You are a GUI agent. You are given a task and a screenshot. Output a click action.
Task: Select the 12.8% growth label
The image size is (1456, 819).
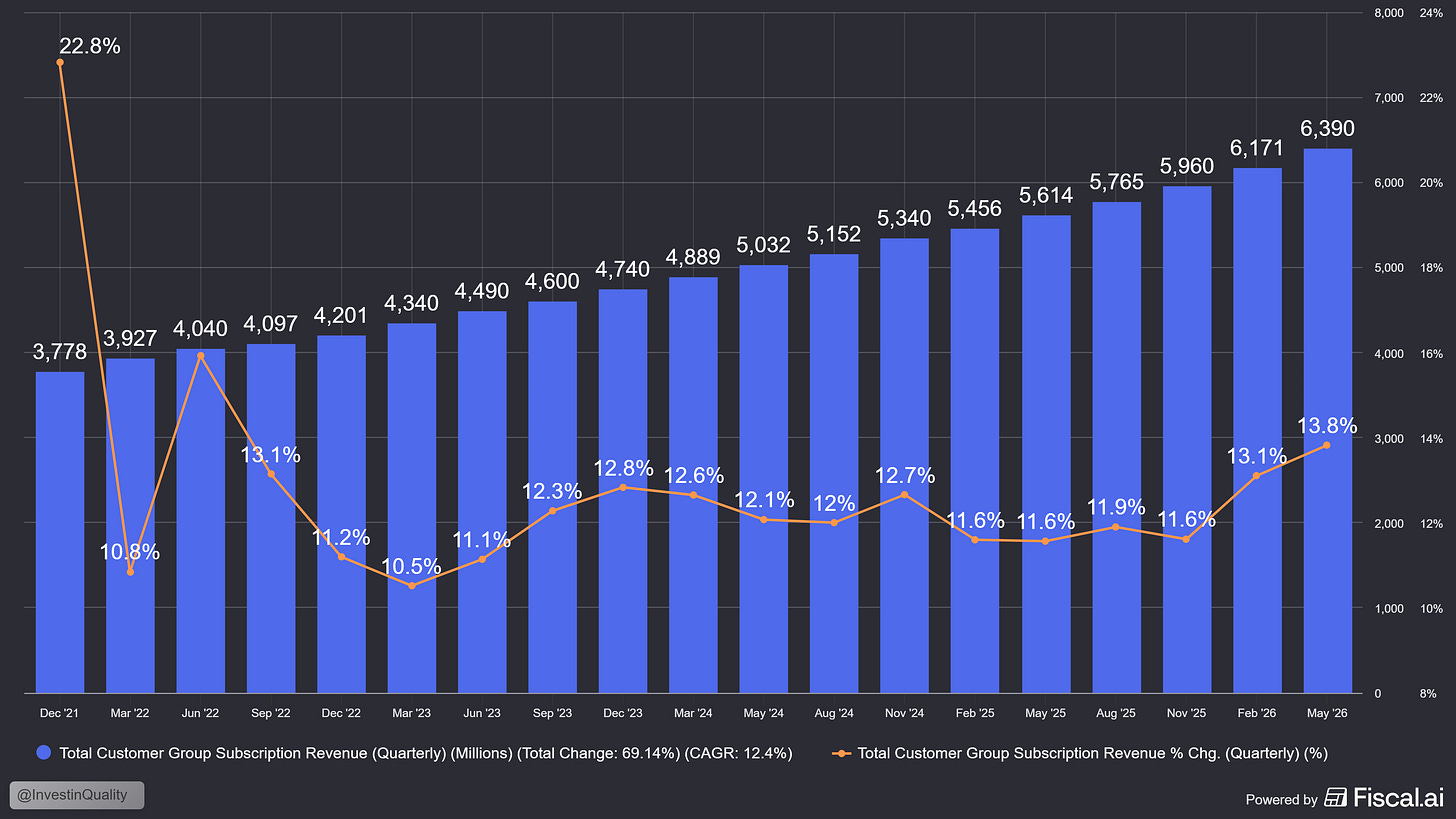623,468
